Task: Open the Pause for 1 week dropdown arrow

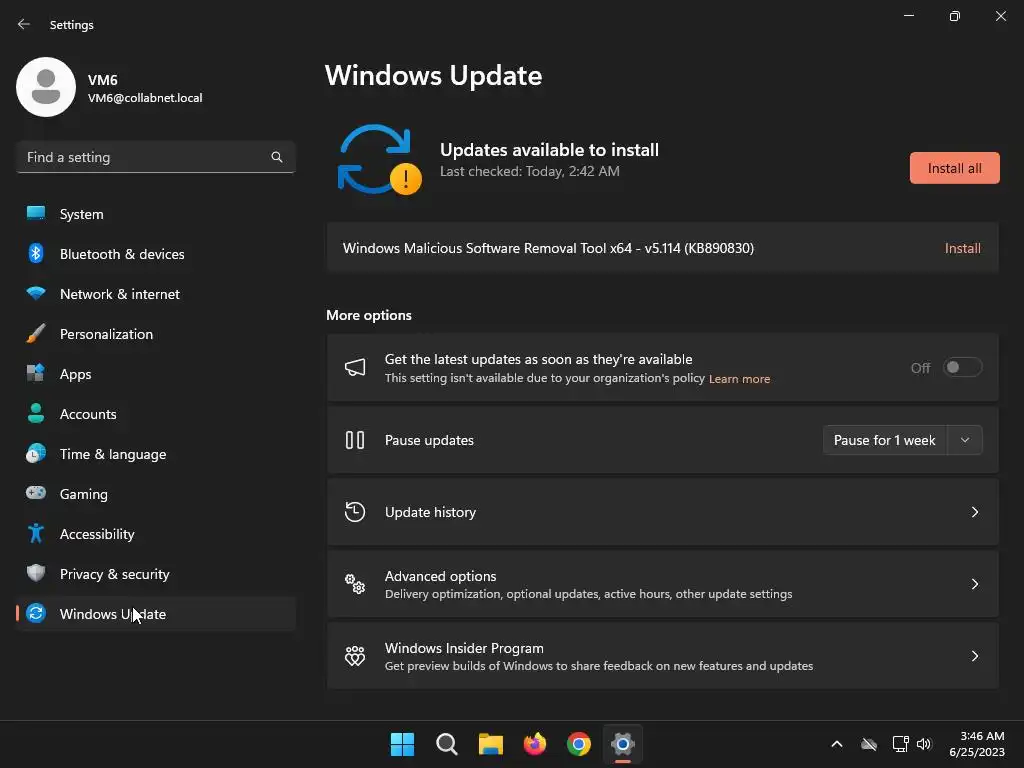Action: (965, 440)
